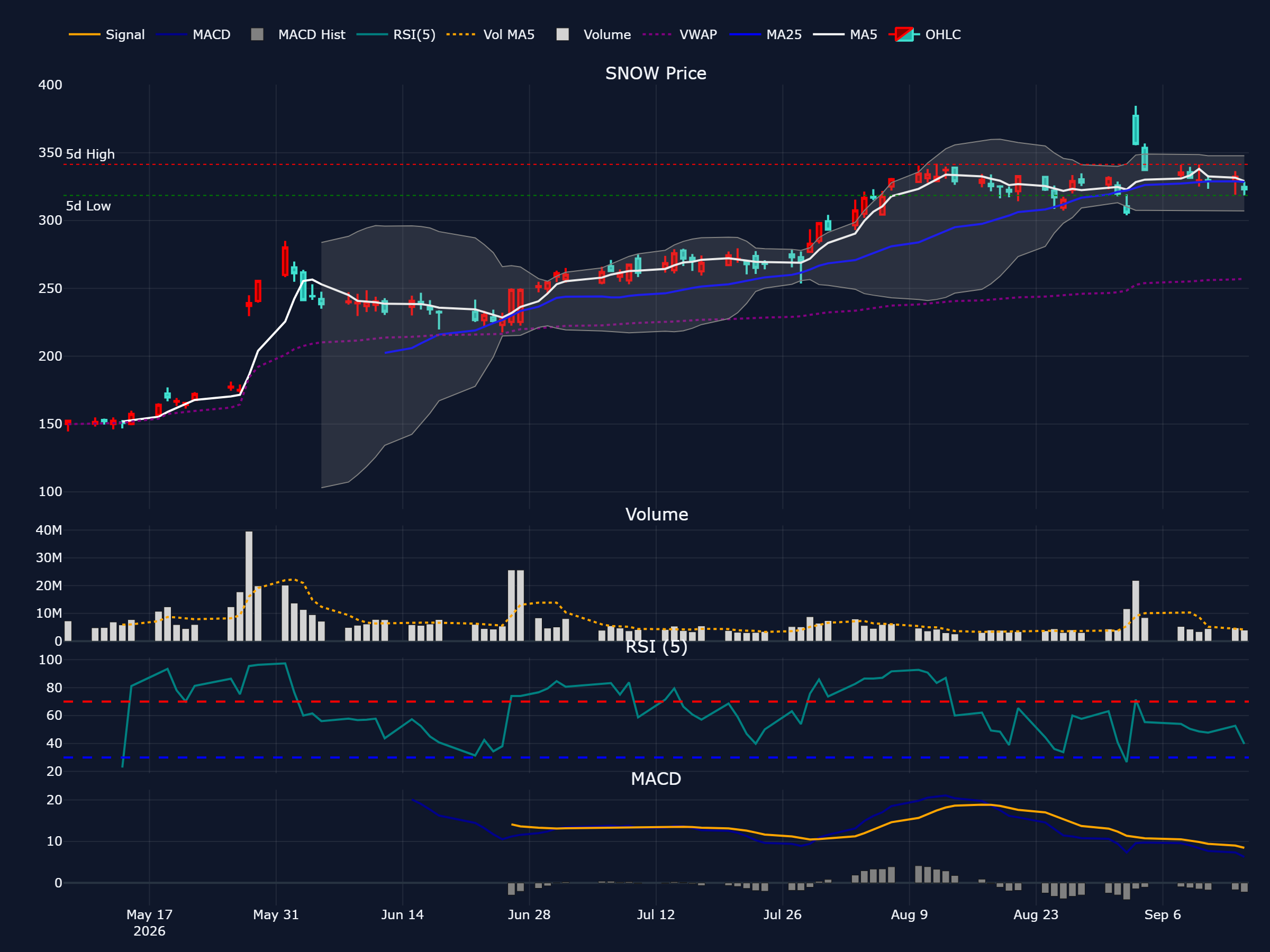Hide the RSI(5) trace via legend
Screen dimensions: 1270x952
pos(396,34)
